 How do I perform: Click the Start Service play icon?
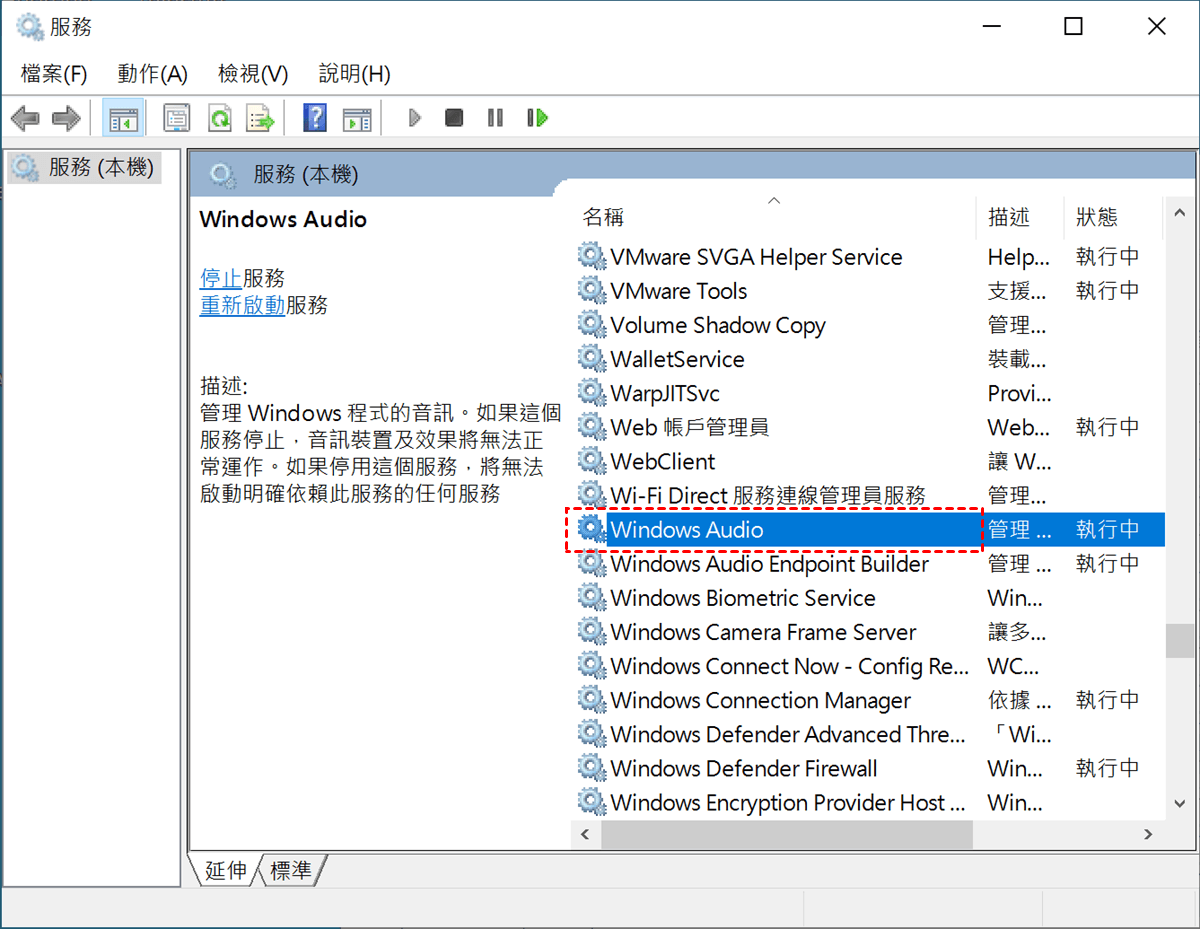415,118
